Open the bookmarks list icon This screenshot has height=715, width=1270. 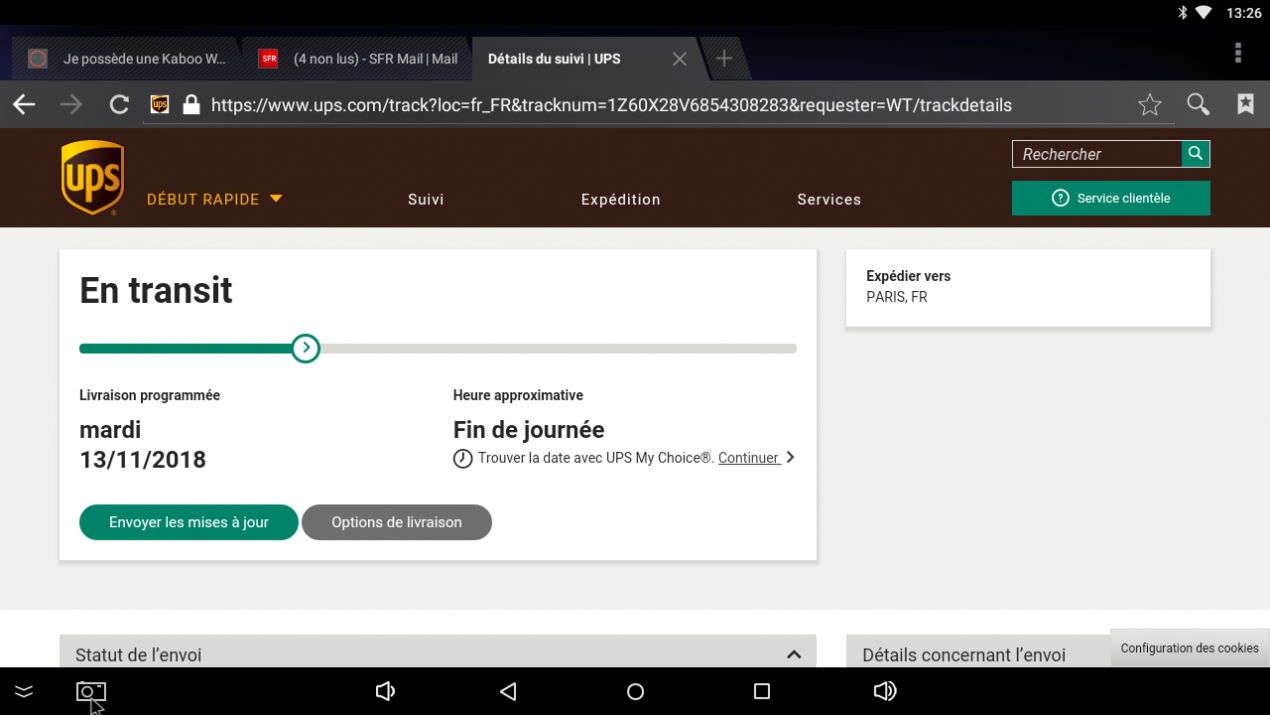(1245, 104)
